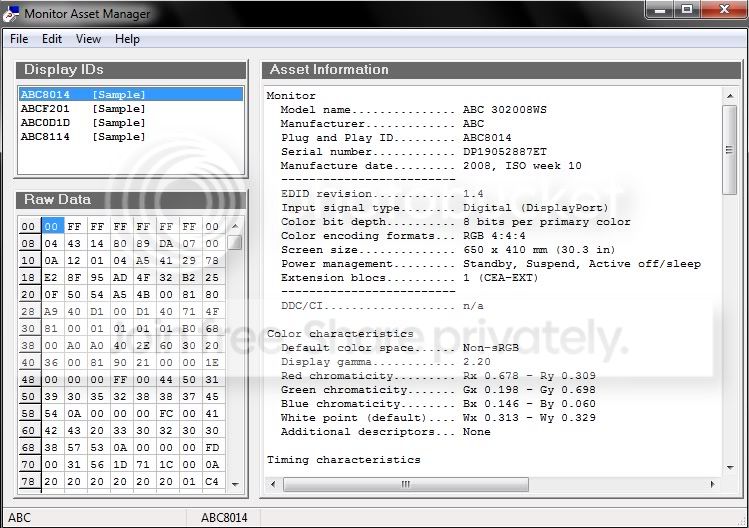Image resolution: width=749 pixels, height=528 pixels.
Task: Open the Edit menu
Action: 52,39
